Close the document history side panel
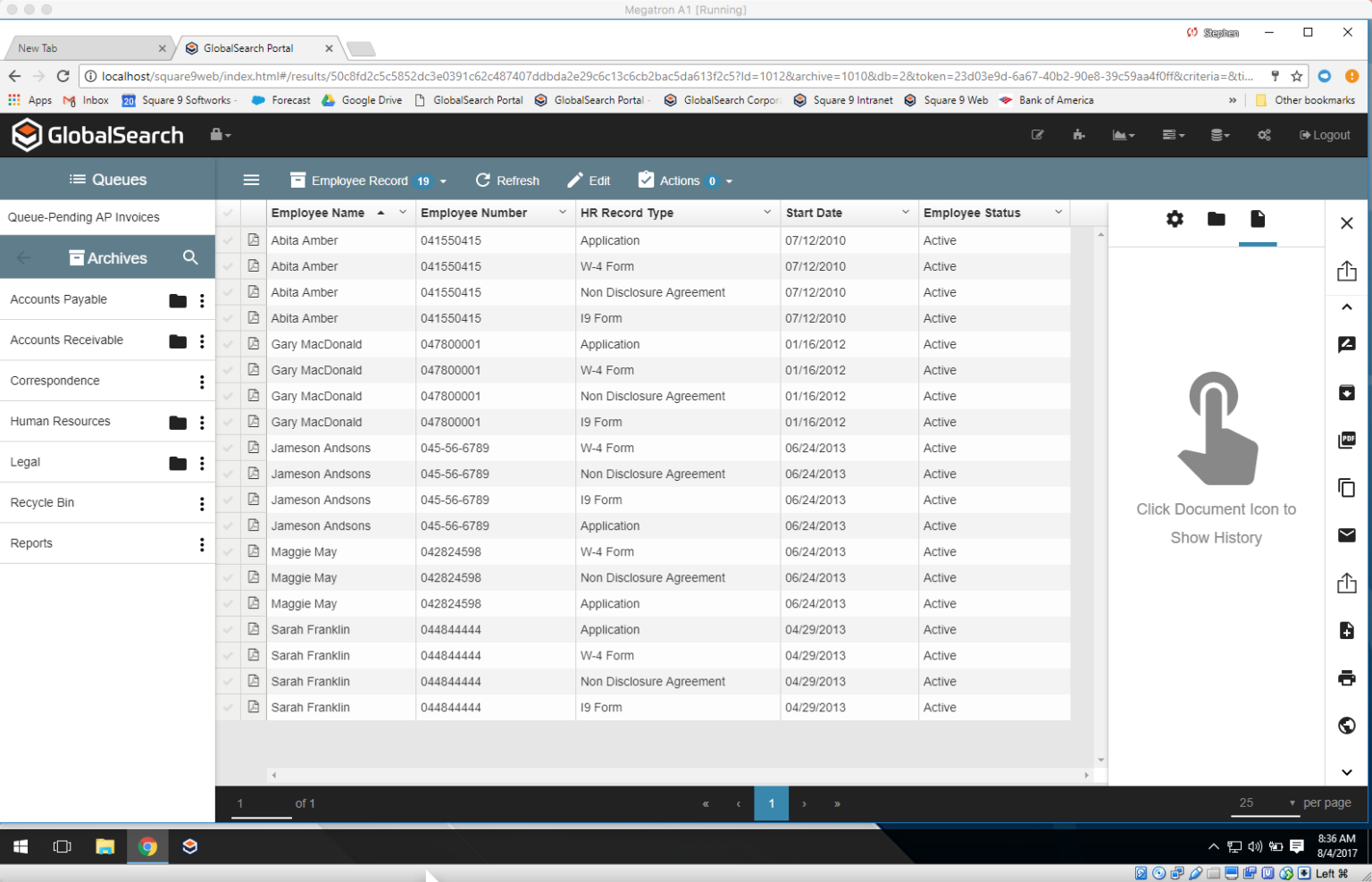1372x882 pixels. tap(1347, 223)
